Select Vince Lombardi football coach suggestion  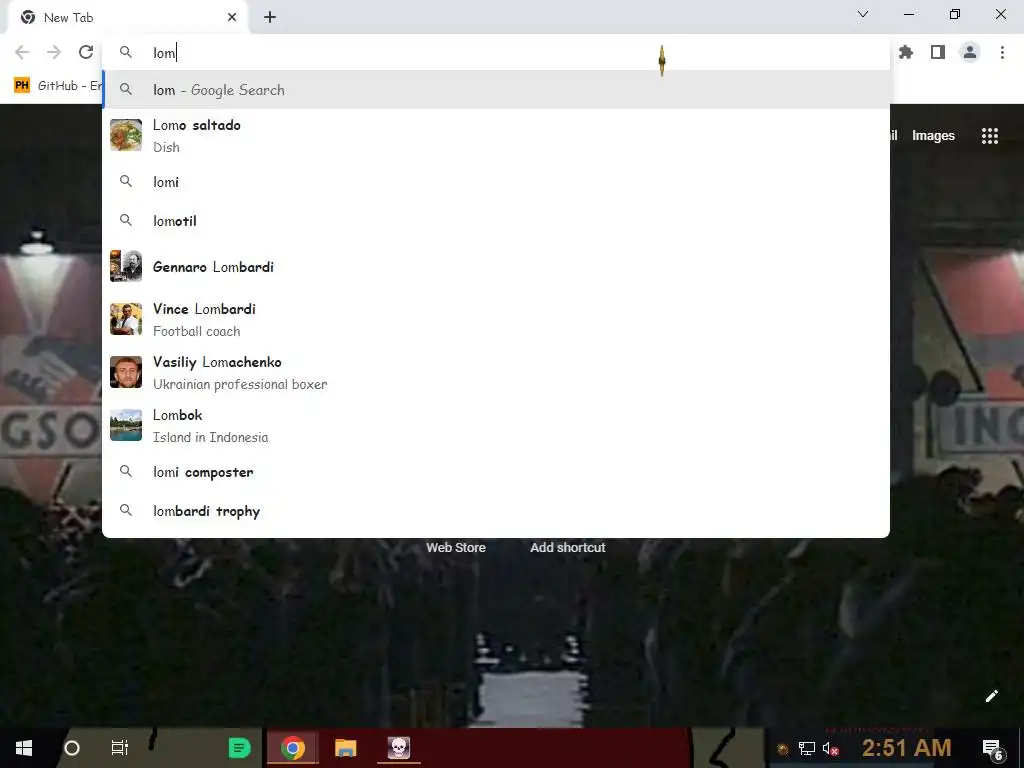[496, 320]
